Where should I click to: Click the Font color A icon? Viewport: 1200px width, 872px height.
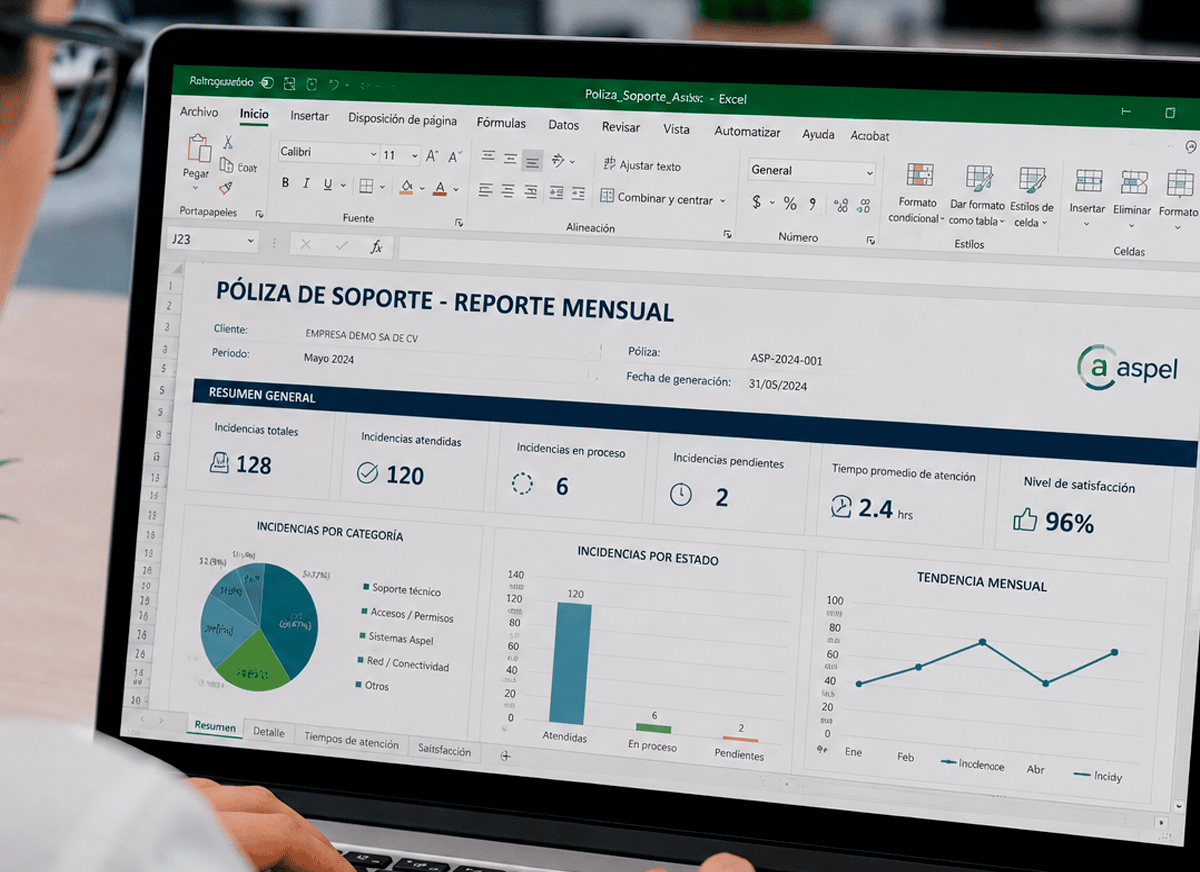click(x=440, y=187)
